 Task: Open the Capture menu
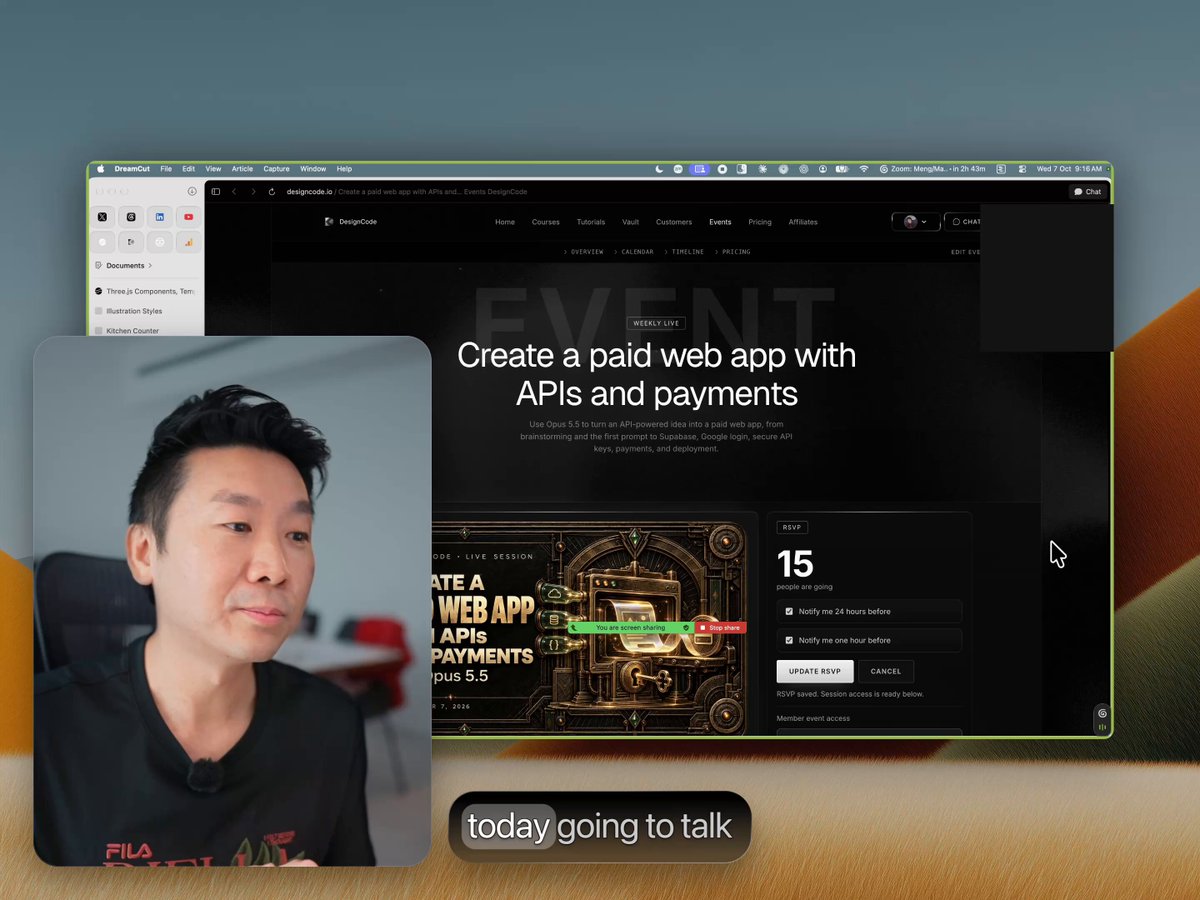[276, 169]
